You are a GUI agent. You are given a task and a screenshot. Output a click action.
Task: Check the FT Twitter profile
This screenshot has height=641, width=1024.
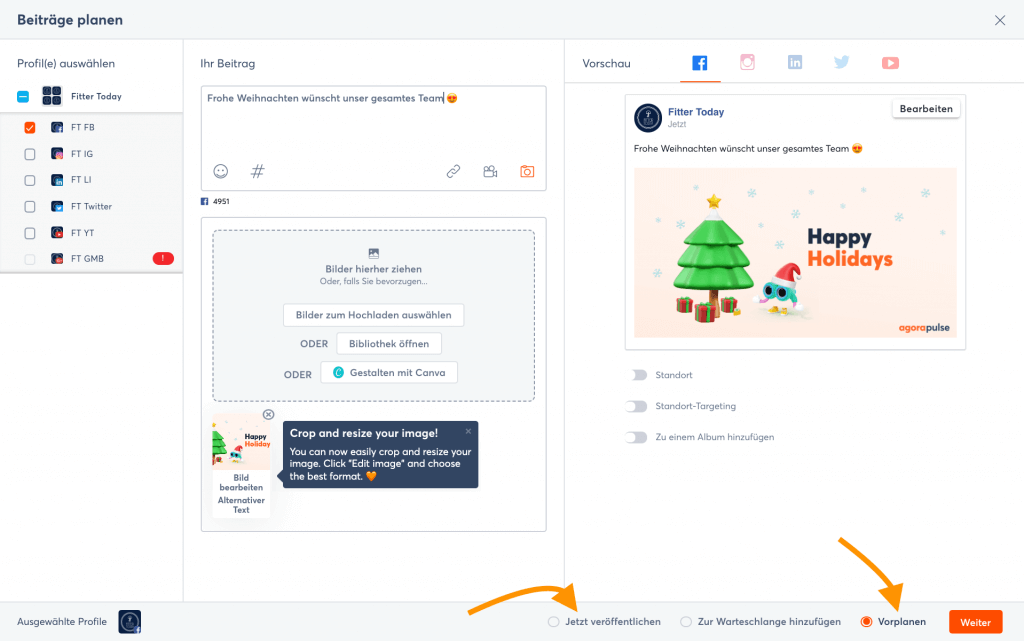click(29, 206)
